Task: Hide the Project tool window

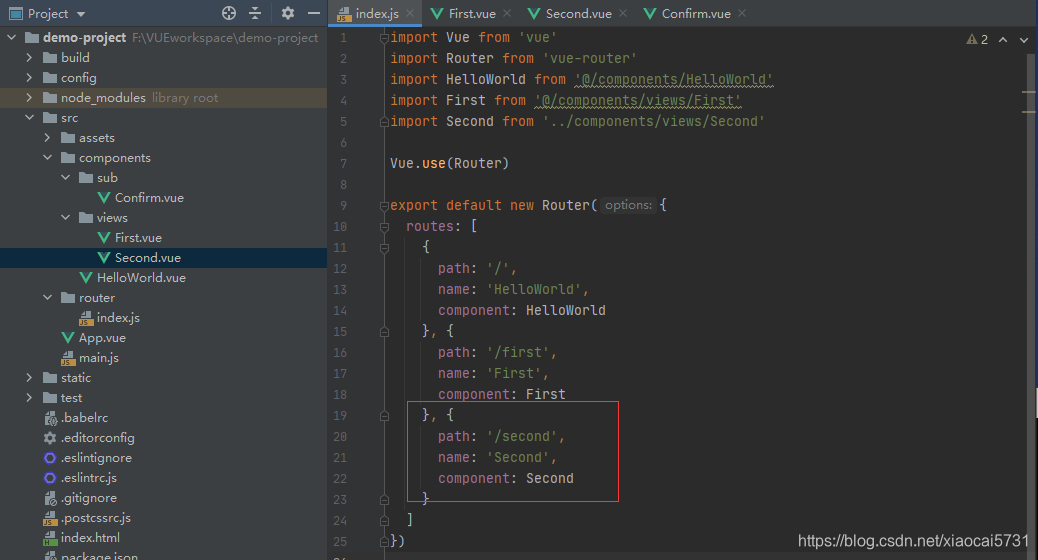Action: coord(314,13)
